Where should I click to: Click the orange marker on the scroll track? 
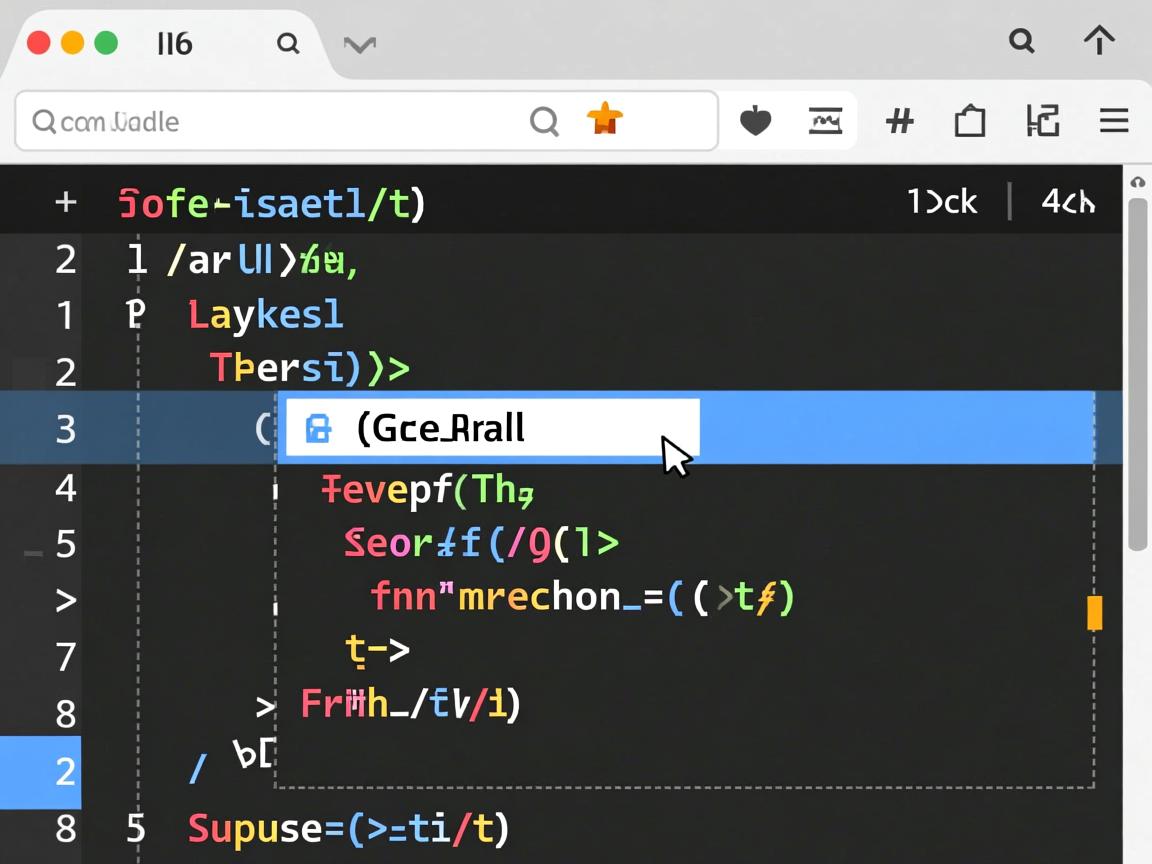click(1094, 612)
